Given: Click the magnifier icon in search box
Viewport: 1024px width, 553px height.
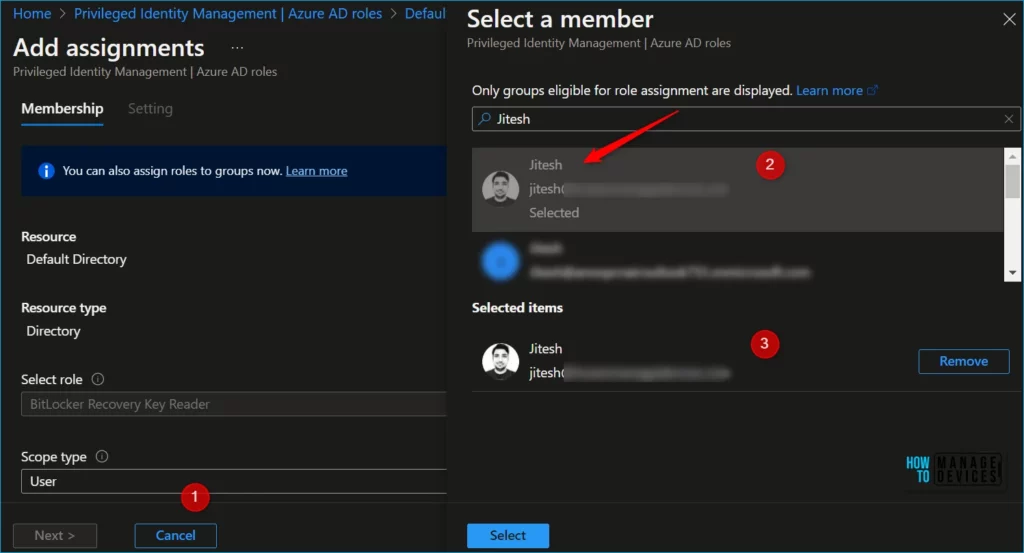Looking at the screenshot, I should 484,119.
